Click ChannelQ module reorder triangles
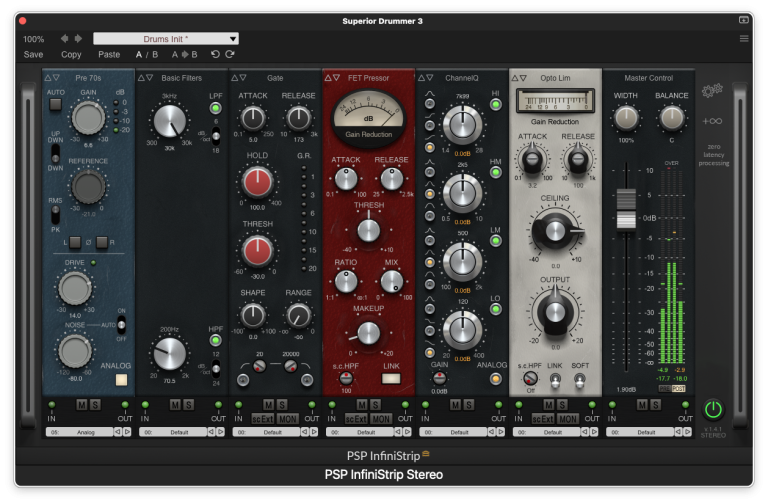Viewport: 768px width, 504px height. click(426, 78)
